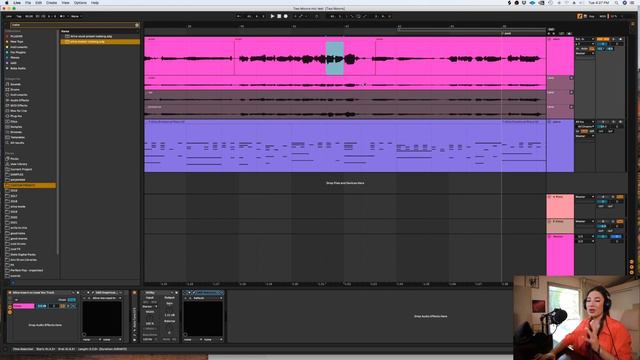The image size is (640, 360).
Task: Open the Create menu
Action: pyautogui.click(x=51, y=3)
